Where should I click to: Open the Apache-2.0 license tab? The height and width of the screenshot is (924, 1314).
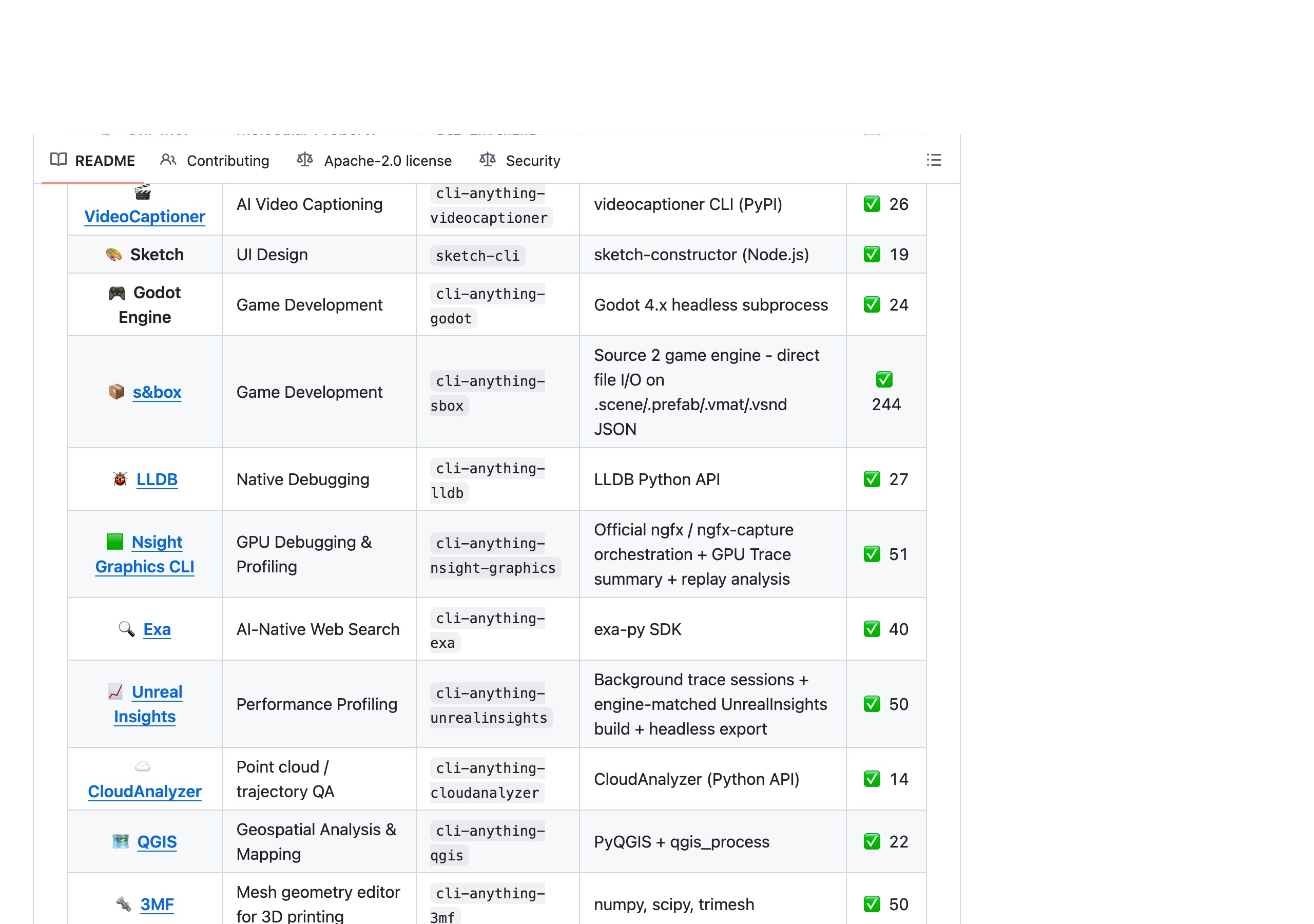coord(374,160)
